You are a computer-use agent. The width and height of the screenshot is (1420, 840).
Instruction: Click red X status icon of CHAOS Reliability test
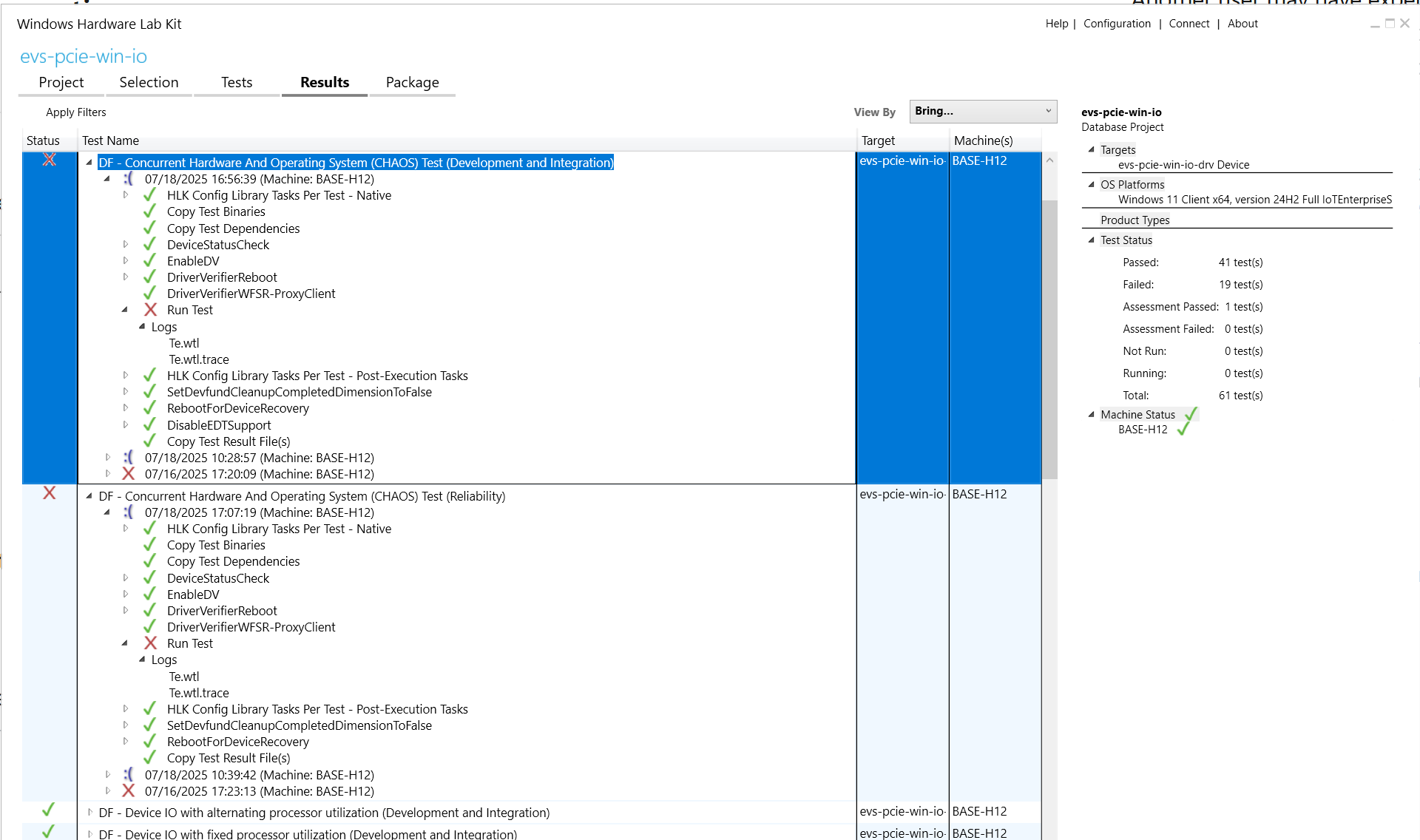click(x=50, y=493)
